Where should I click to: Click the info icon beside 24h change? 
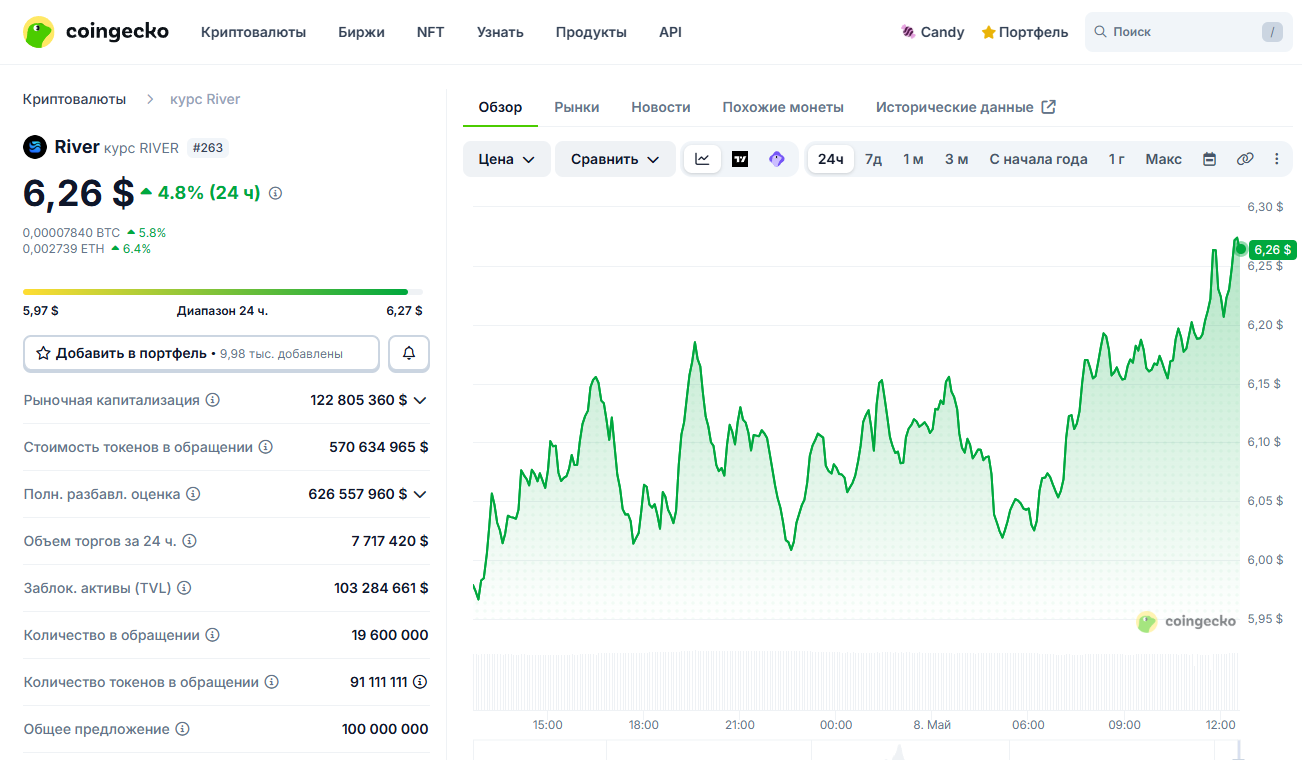click(276, 193)
